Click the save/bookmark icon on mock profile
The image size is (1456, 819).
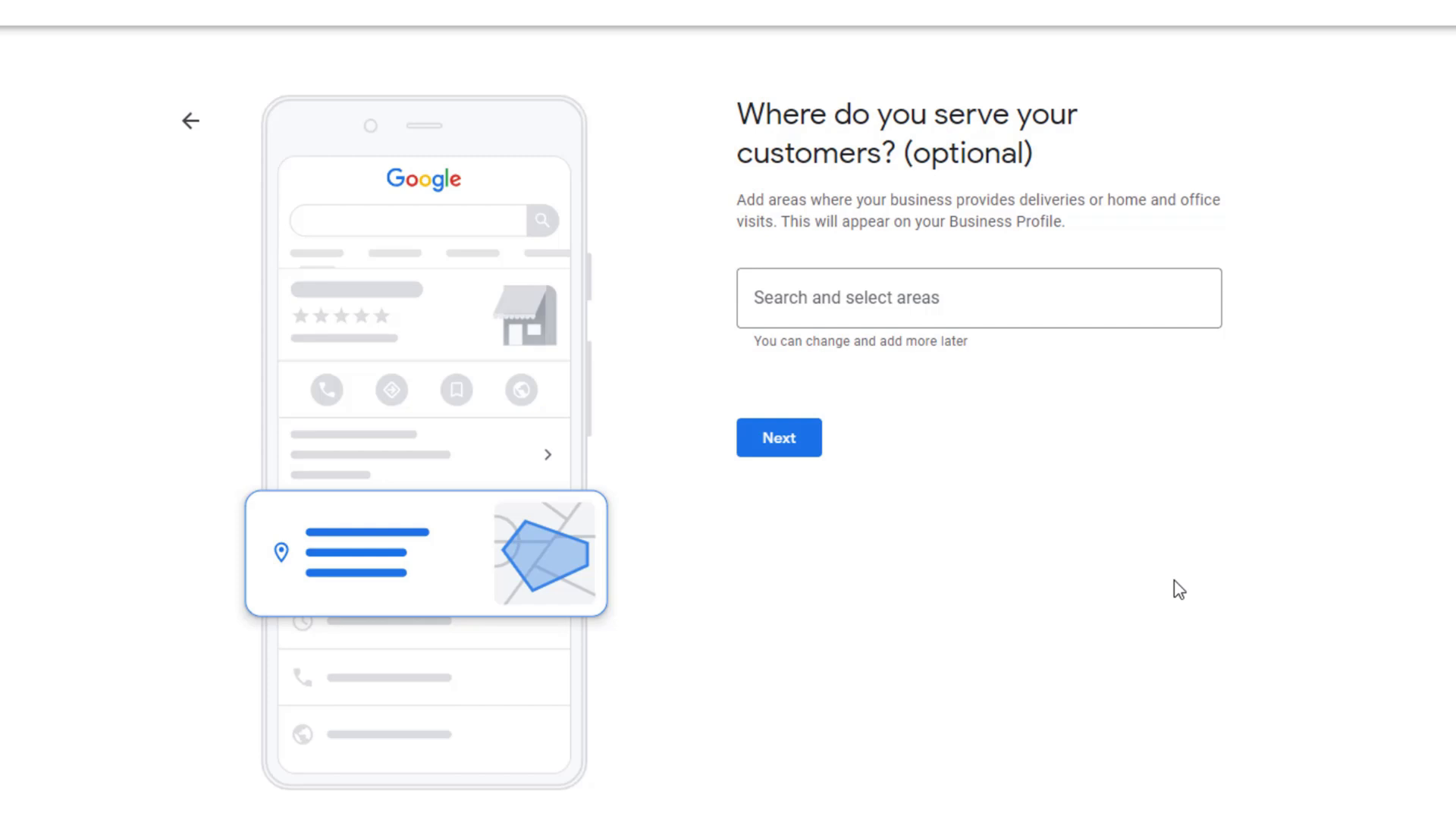(456, 389)
